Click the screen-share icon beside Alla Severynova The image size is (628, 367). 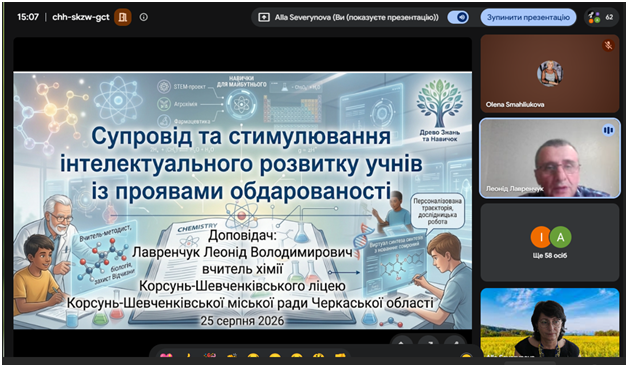[264, 17]
